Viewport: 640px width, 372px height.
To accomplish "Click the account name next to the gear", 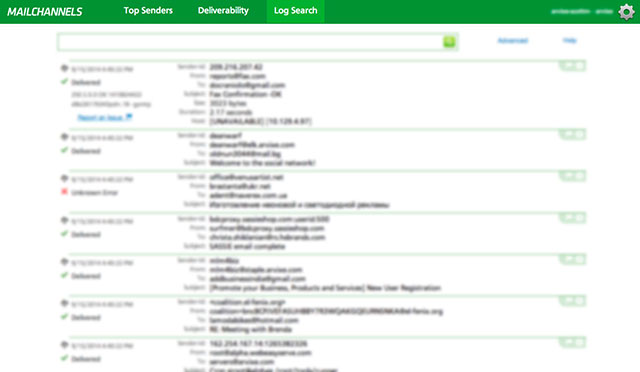I will 582,11.
